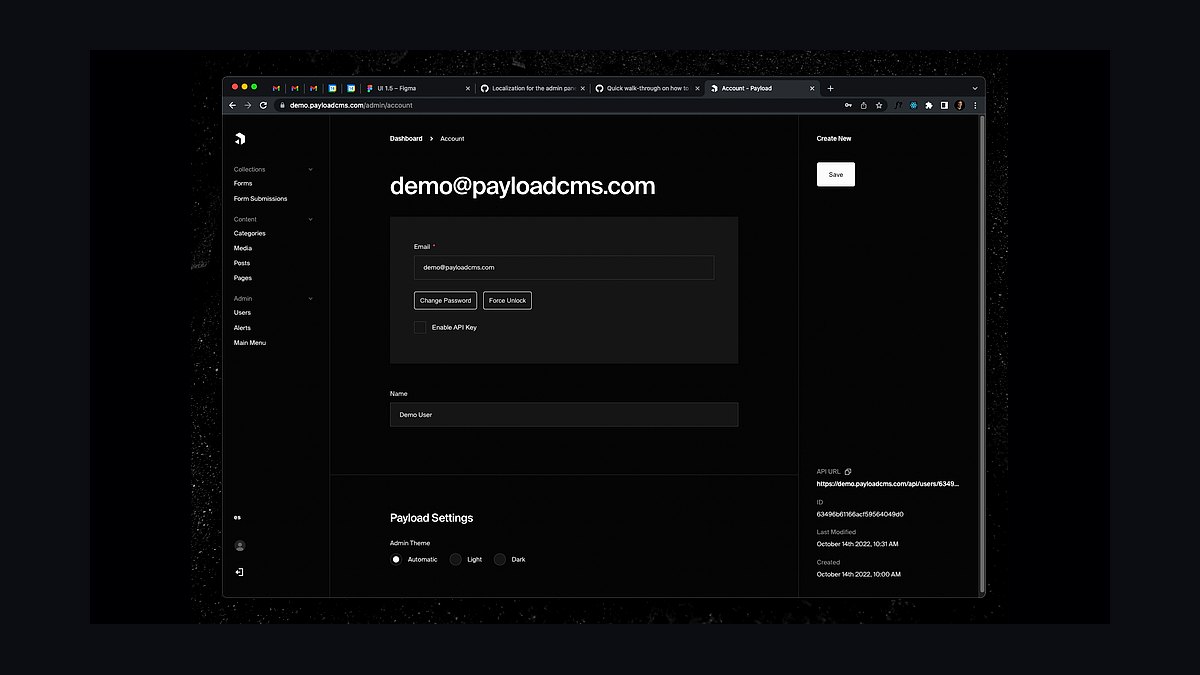Click Created date October 14th 2022, 10:00 AM

pos(859,574)
